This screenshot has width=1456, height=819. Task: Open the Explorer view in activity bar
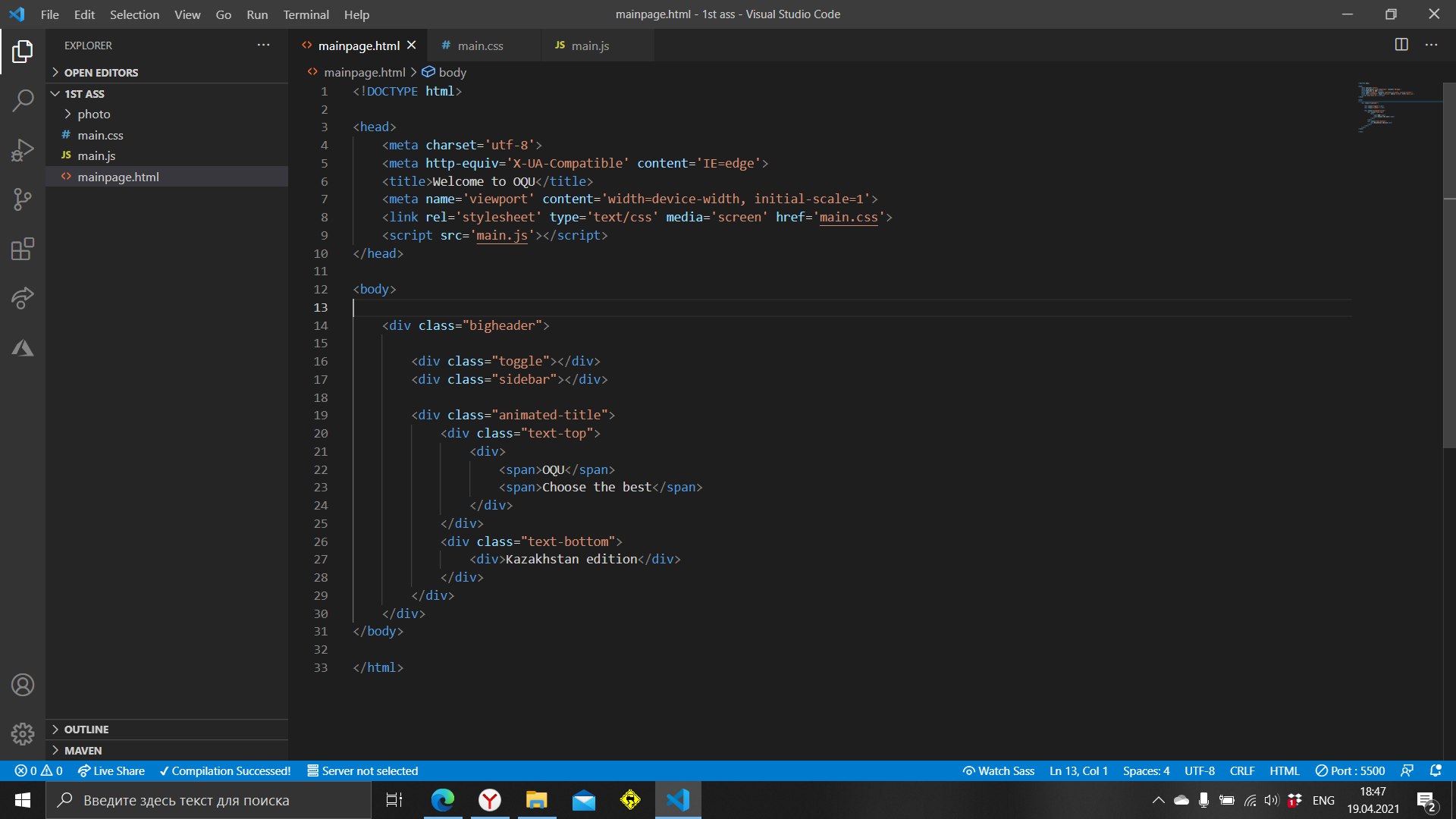tap(23, 52)
